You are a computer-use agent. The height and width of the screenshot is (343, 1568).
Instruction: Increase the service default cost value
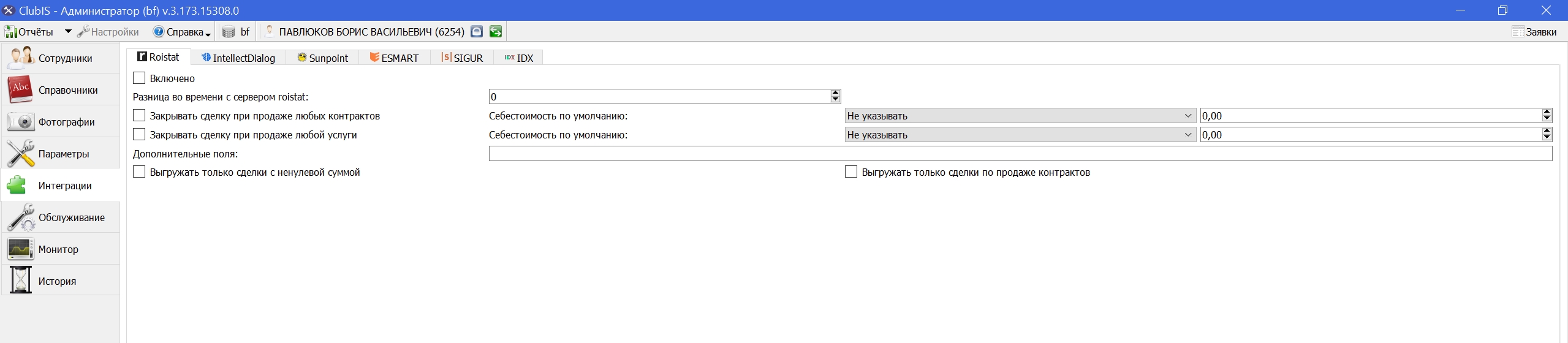pos(1547,131)
